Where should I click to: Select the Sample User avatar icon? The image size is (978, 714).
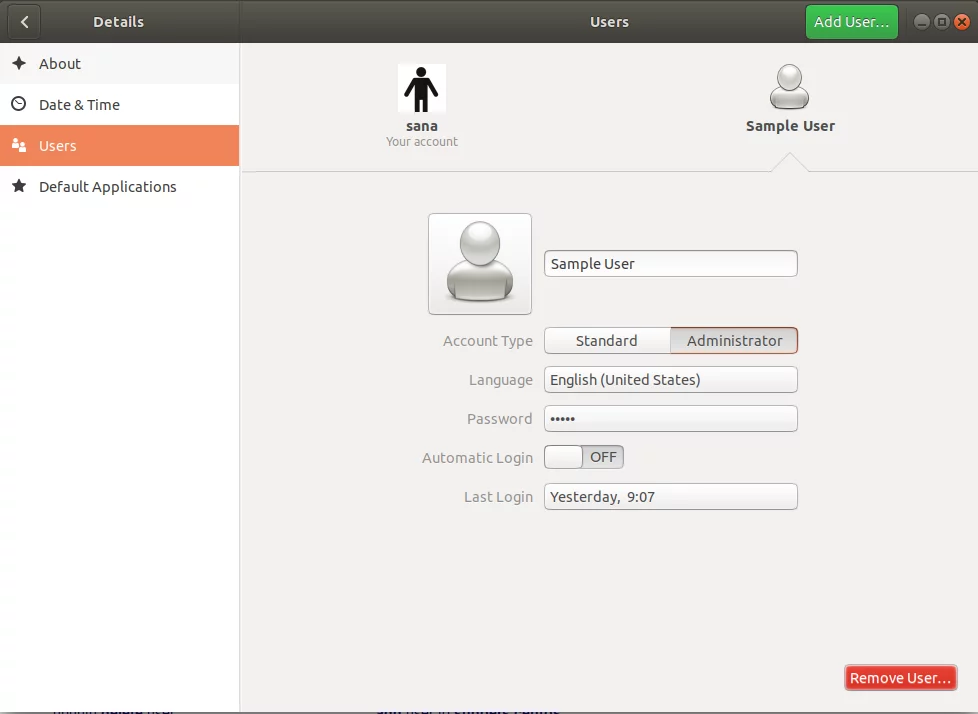pos(789,87)
